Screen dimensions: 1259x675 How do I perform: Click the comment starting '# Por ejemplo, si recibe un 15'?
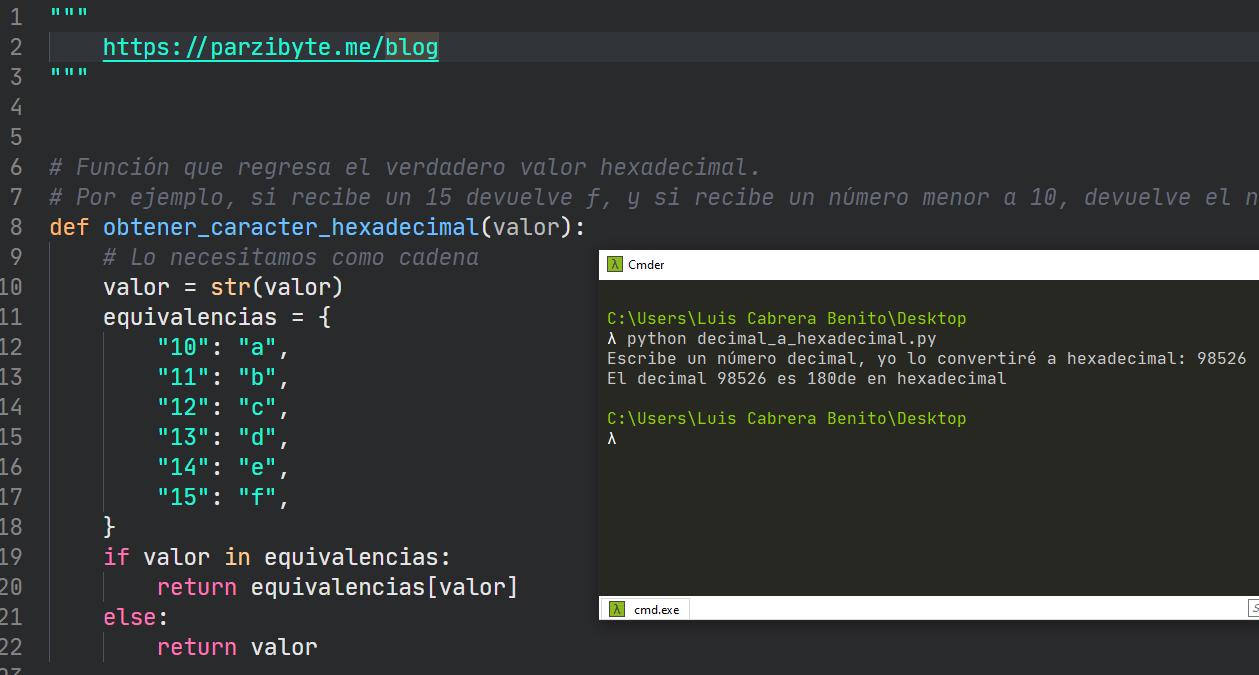coord(654,197)
